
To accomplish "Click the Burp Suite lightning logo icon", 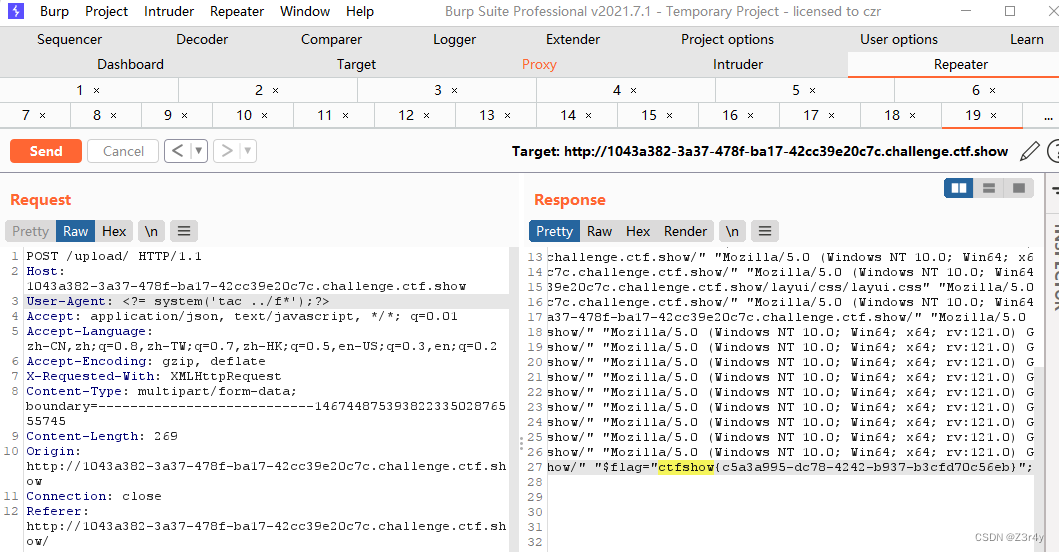I will [16, 11].
